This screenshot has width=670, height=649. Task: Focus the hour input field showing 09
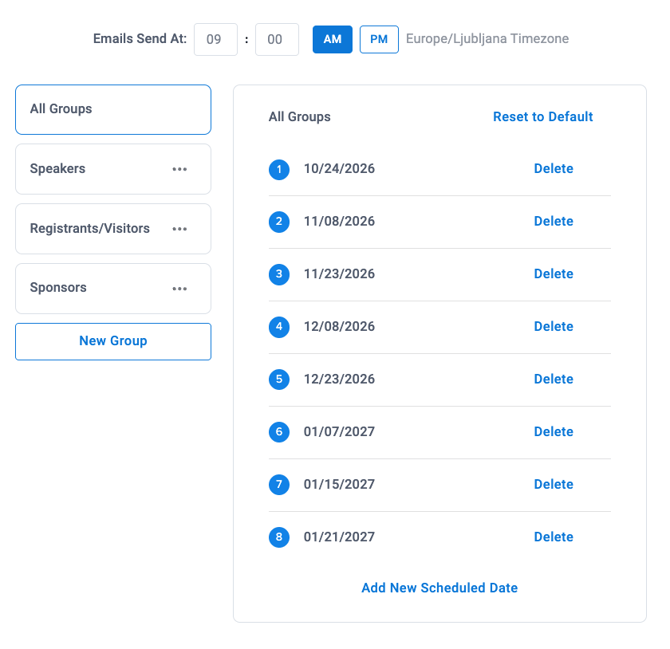216,39
